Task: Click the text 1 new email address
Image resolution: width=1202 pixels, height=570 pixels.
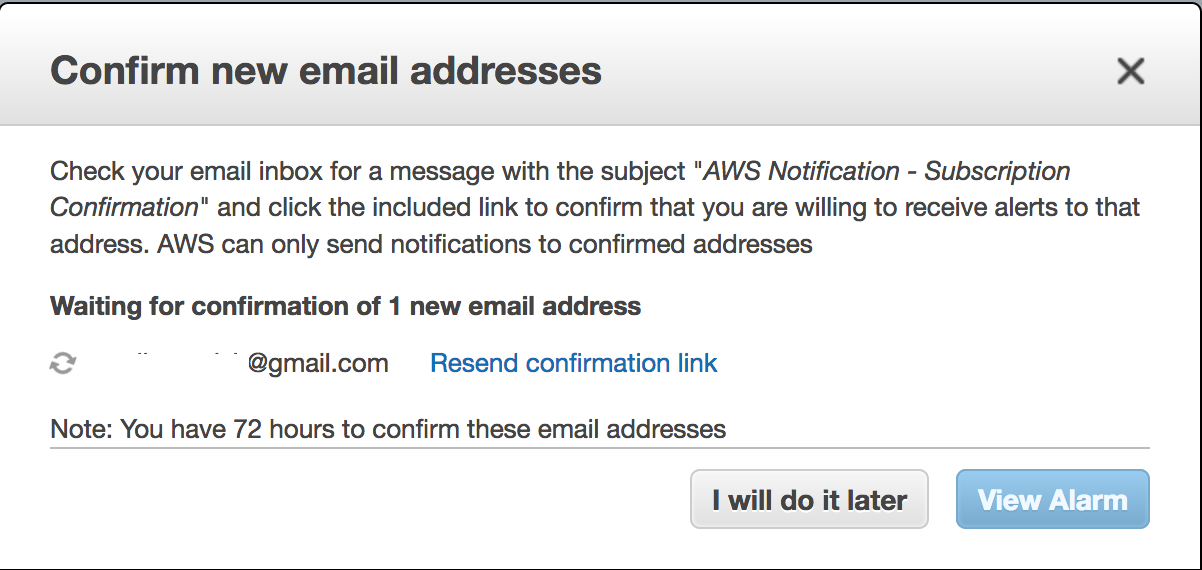Action: (514, 305)
